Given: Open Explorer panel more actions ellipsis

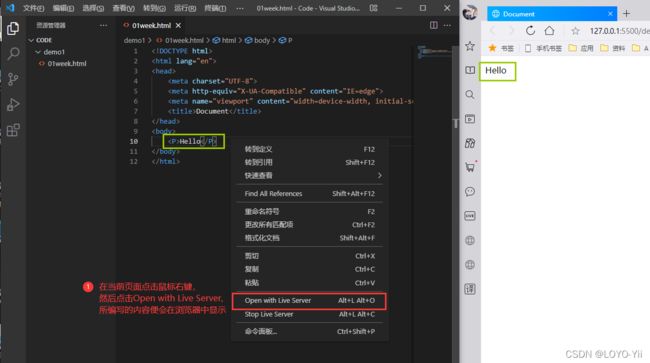Looking at the screenshot, I should click(104, 25).
